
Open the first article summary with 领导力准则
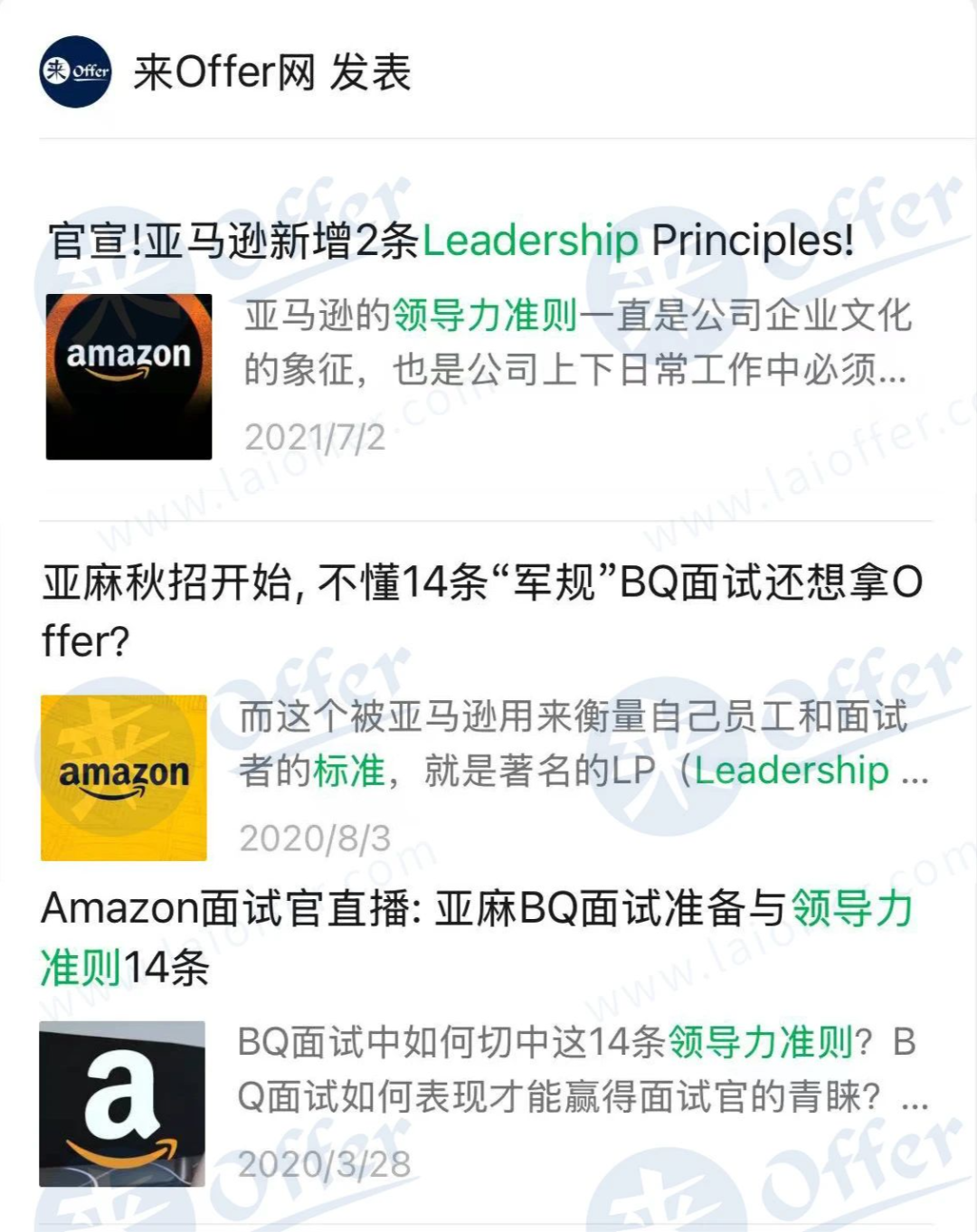coord(577,342)
